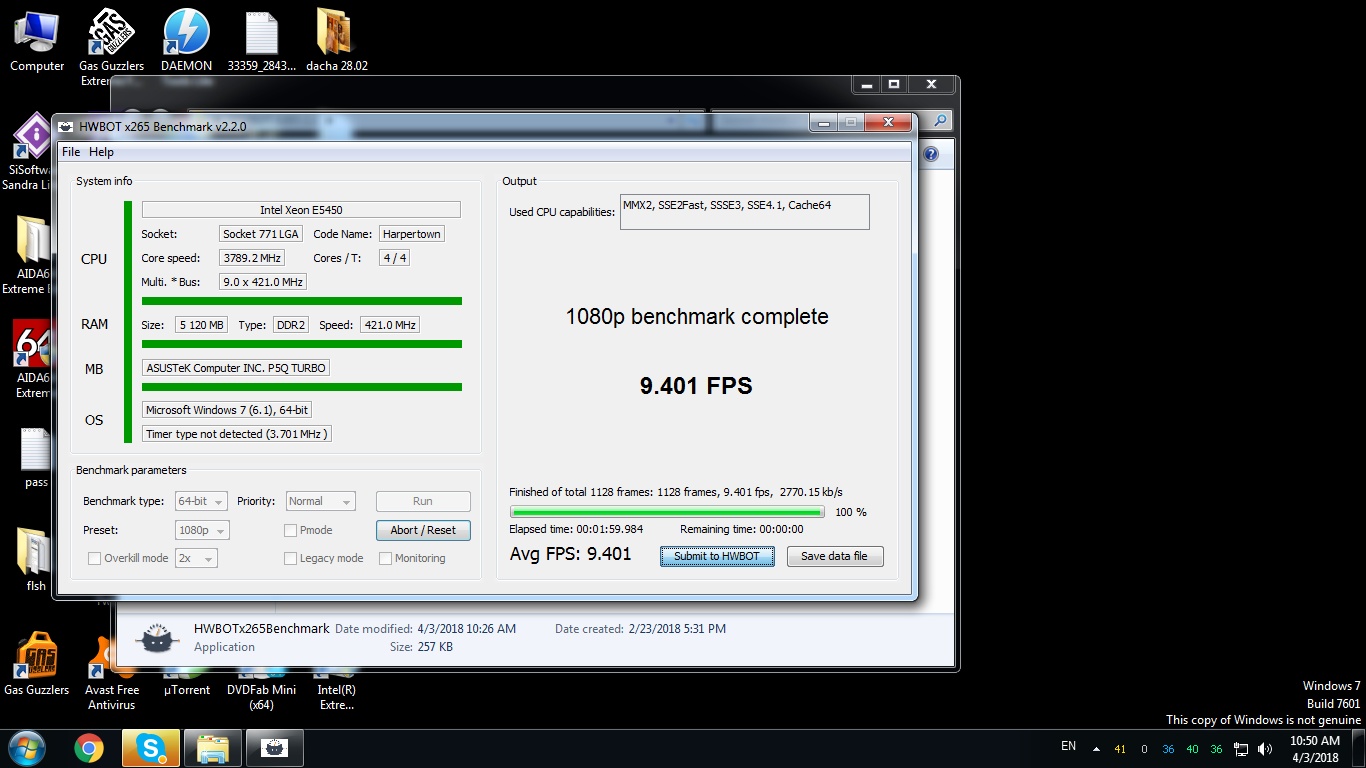Open the Intel(R) Extreme shortcut

click(x=336, y=688)
